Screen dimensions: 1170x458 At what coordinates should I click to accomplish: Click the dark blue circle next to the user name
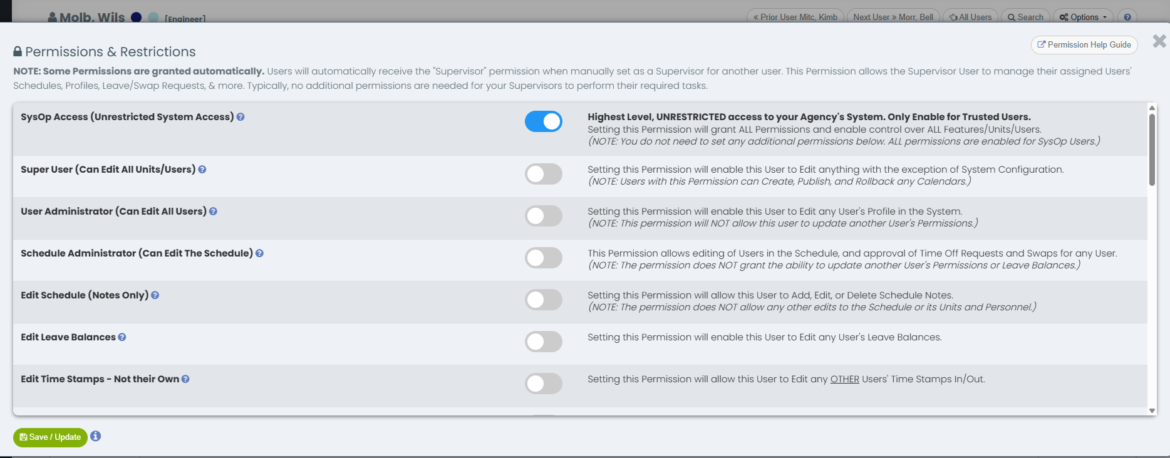[x=136, y=17]
